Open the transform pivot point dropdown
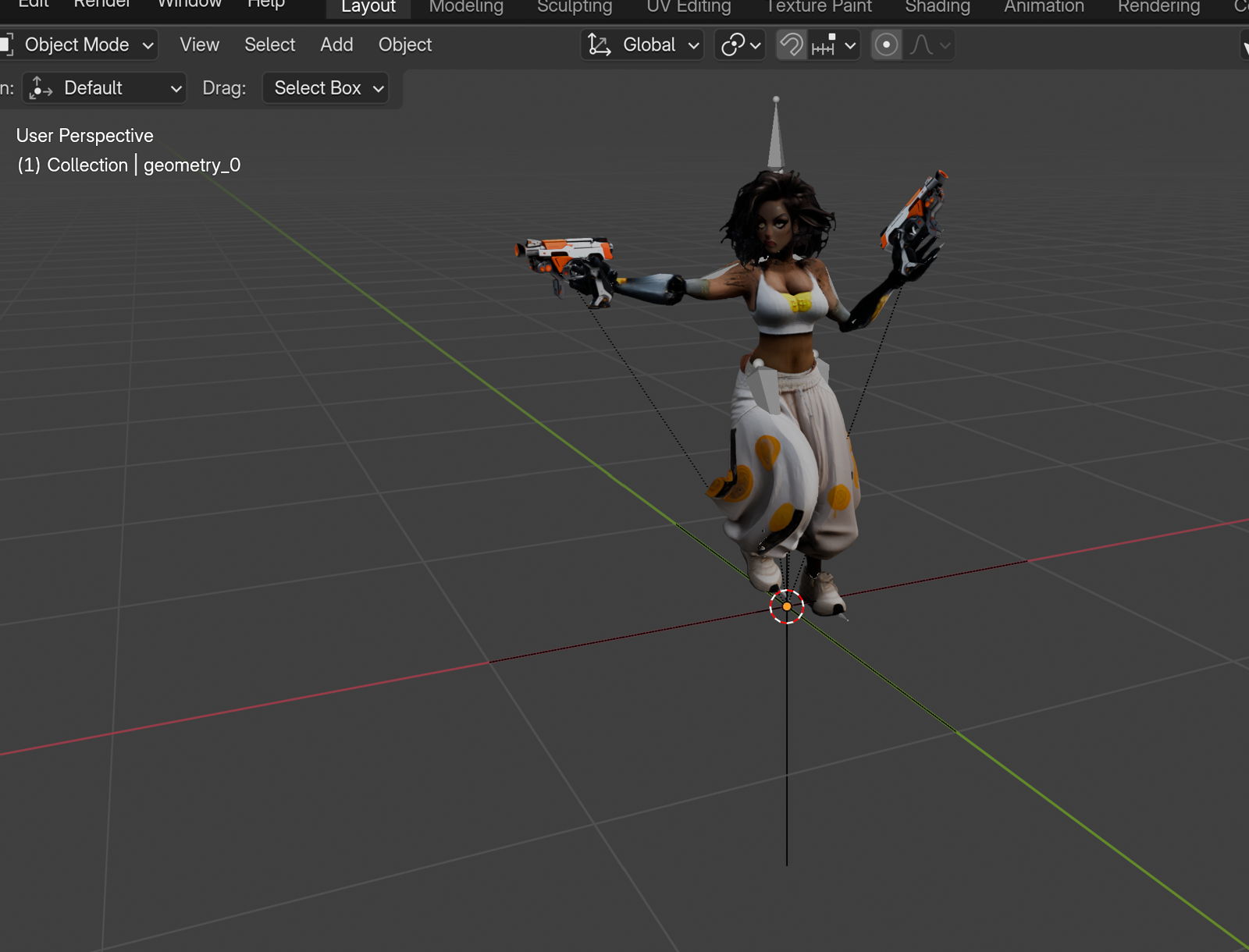The width and height of the screenshot is (1249, 952). tap(739, 45)
